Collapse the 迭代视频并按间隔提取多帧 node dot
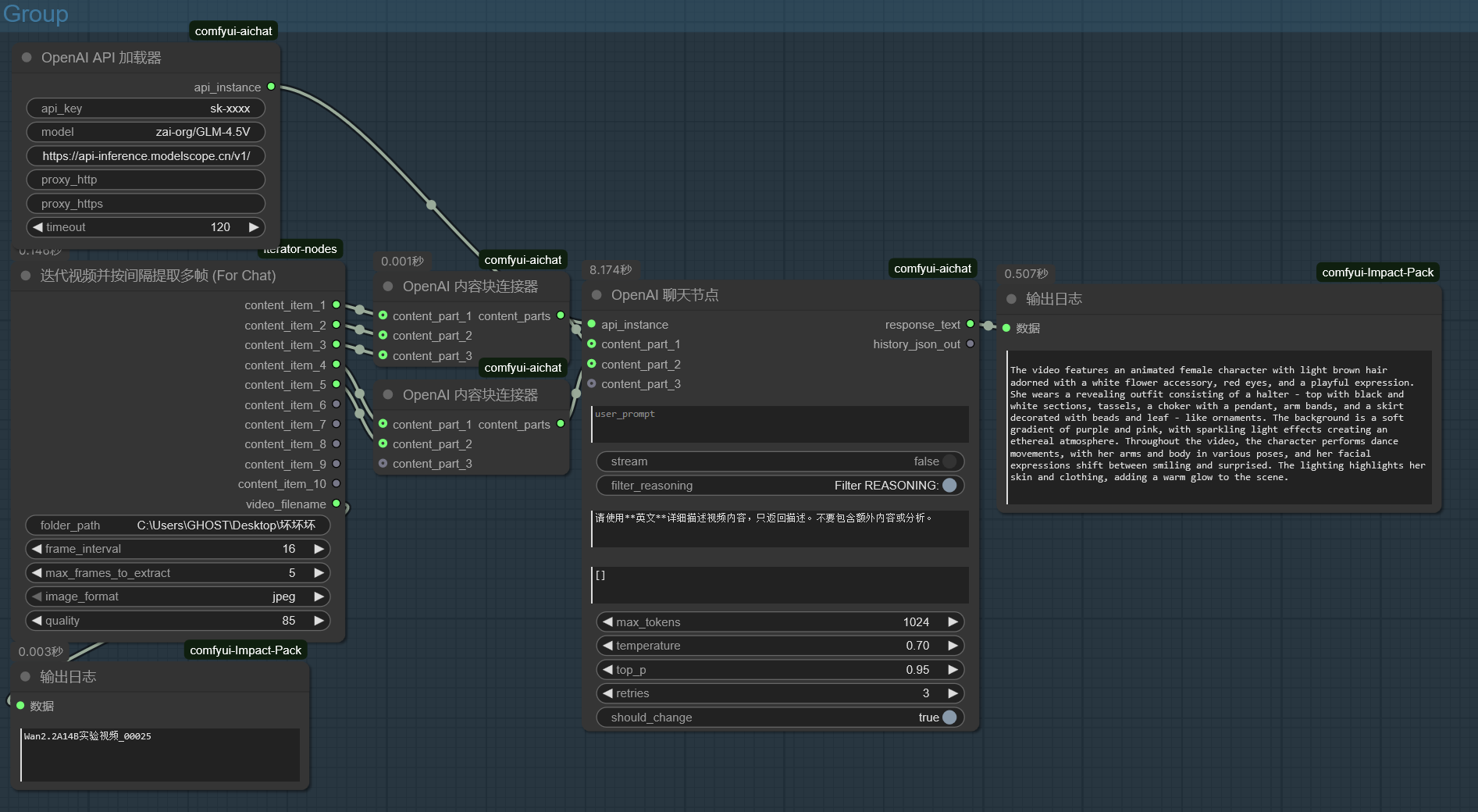1478x812 pixels. coord(26,276)
